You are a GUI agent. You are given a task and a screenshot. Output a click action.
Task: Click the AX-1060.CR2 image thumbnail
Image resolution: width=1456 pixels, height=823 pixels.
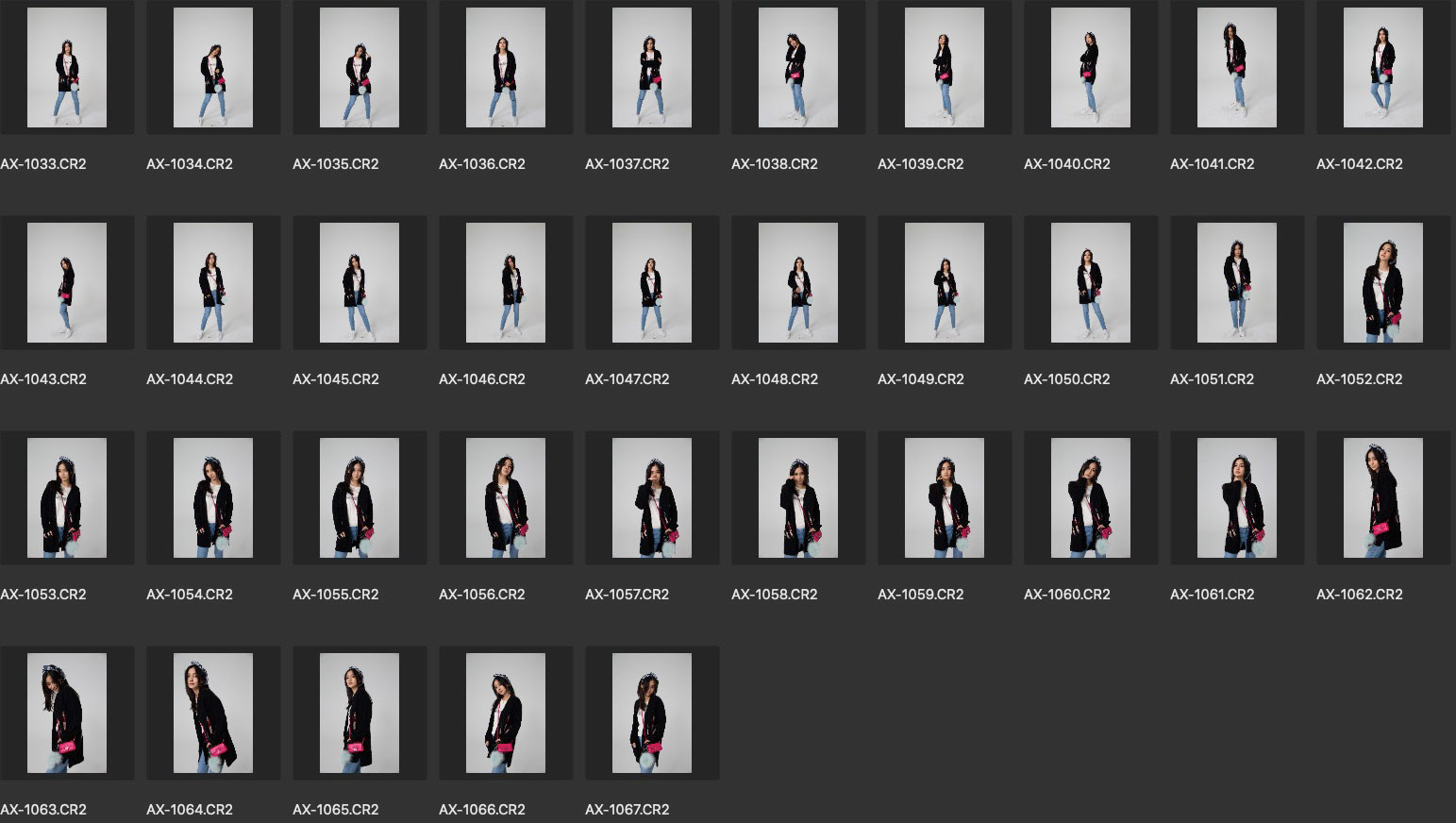click(1091, 498)
